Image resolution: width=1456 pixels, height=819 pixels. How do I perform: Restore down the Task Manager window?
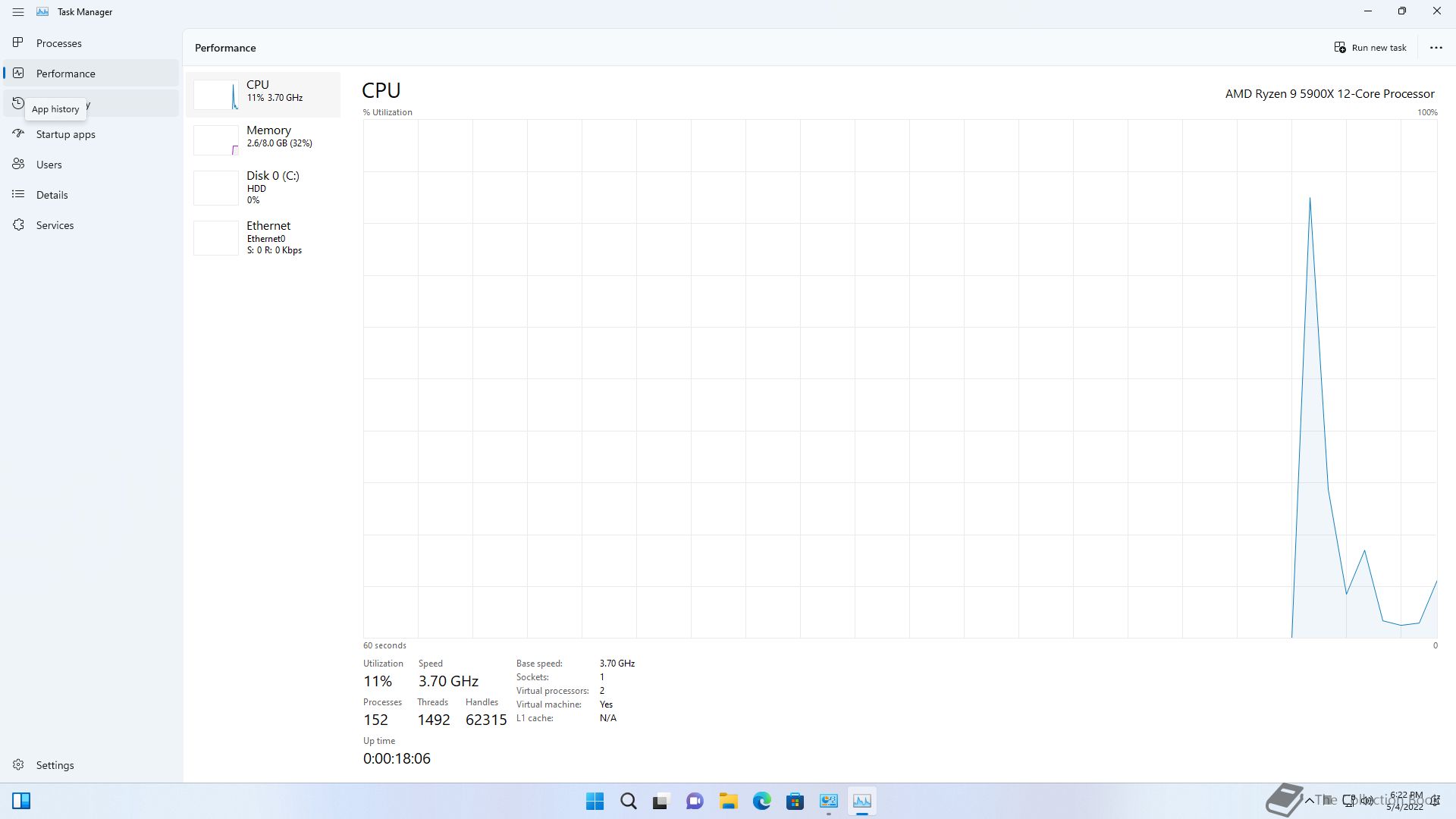(x=1402, y=11)
